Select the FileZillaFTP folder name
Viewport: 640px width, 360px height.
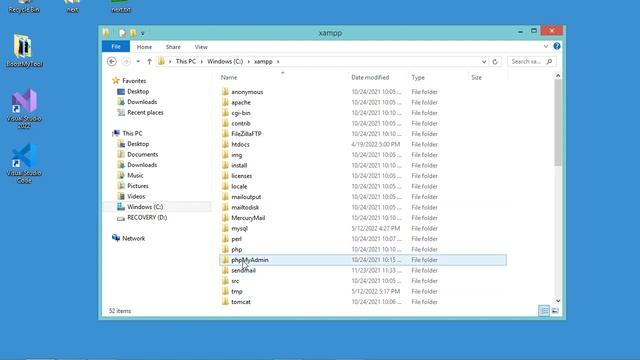246,134
